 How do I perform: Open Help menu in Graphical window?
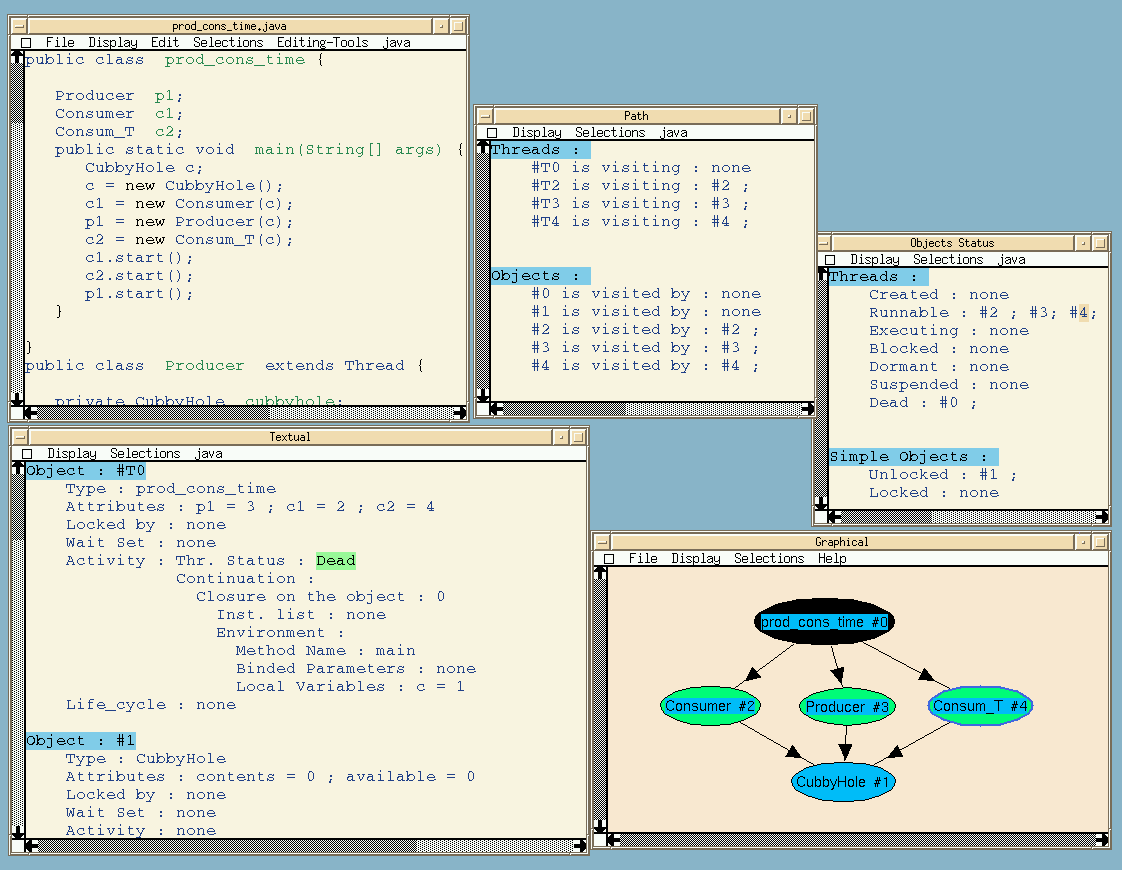coord(832,559)
